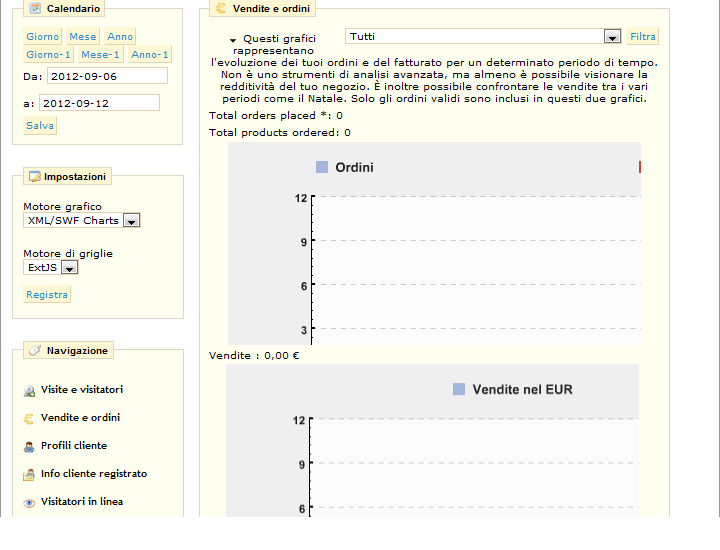Image resolution: width=720 pixels, height=550 pixels.
Task: Collapse the Questi grafici description arrow
Action: tap(233, 40)
